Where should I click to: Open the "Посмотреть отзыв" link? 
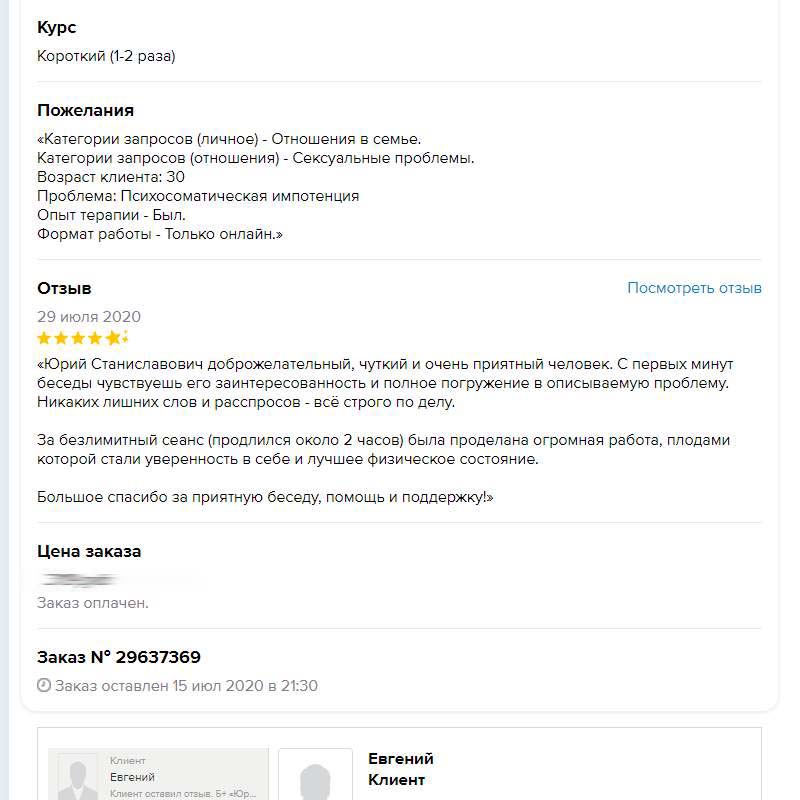(694, 288)
